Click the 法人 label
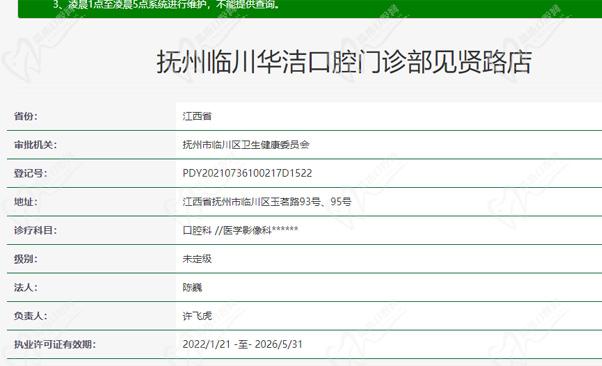The image size is (602, 366). 26,287
